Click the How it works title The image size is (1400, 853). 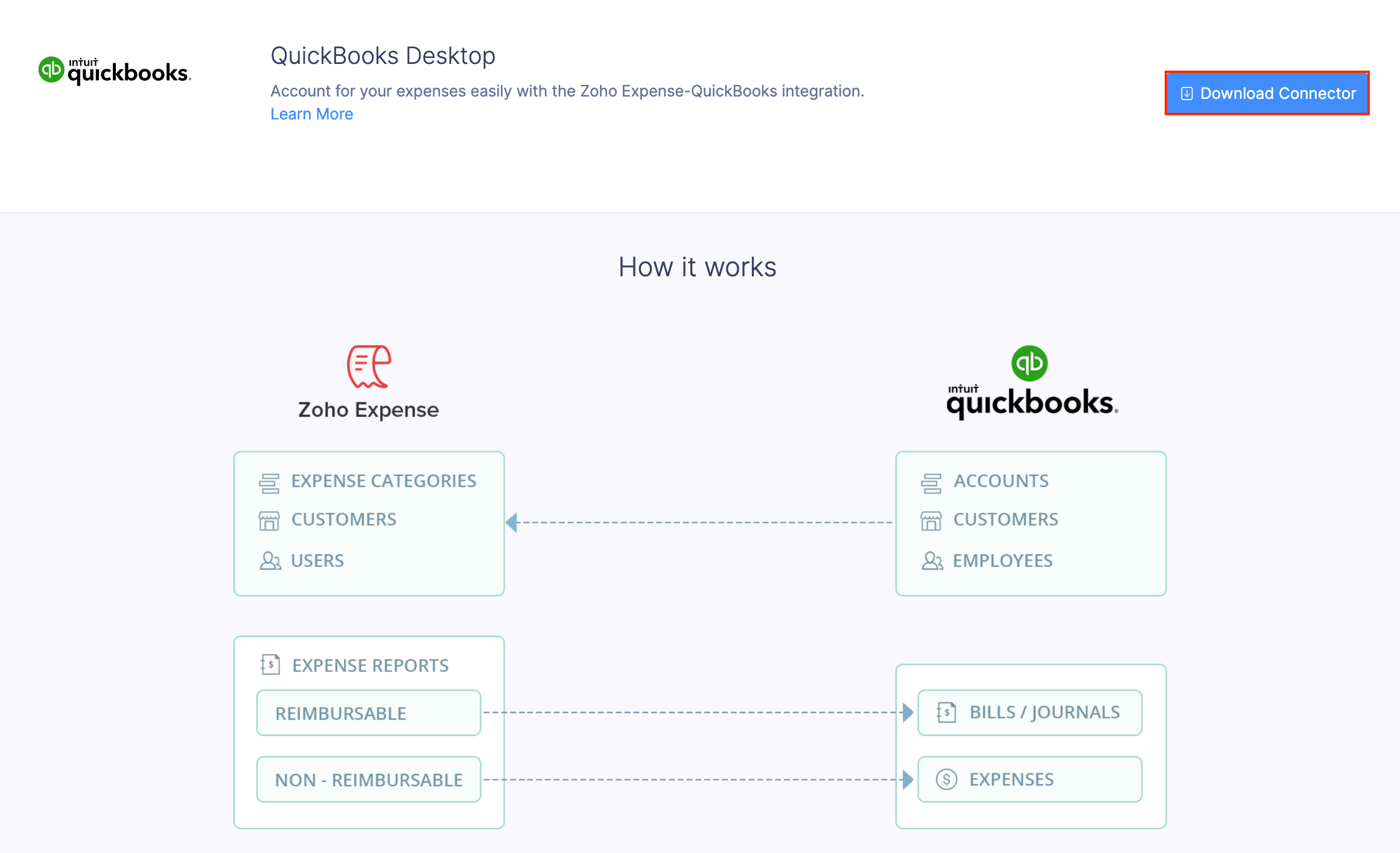tap(698, 267)
